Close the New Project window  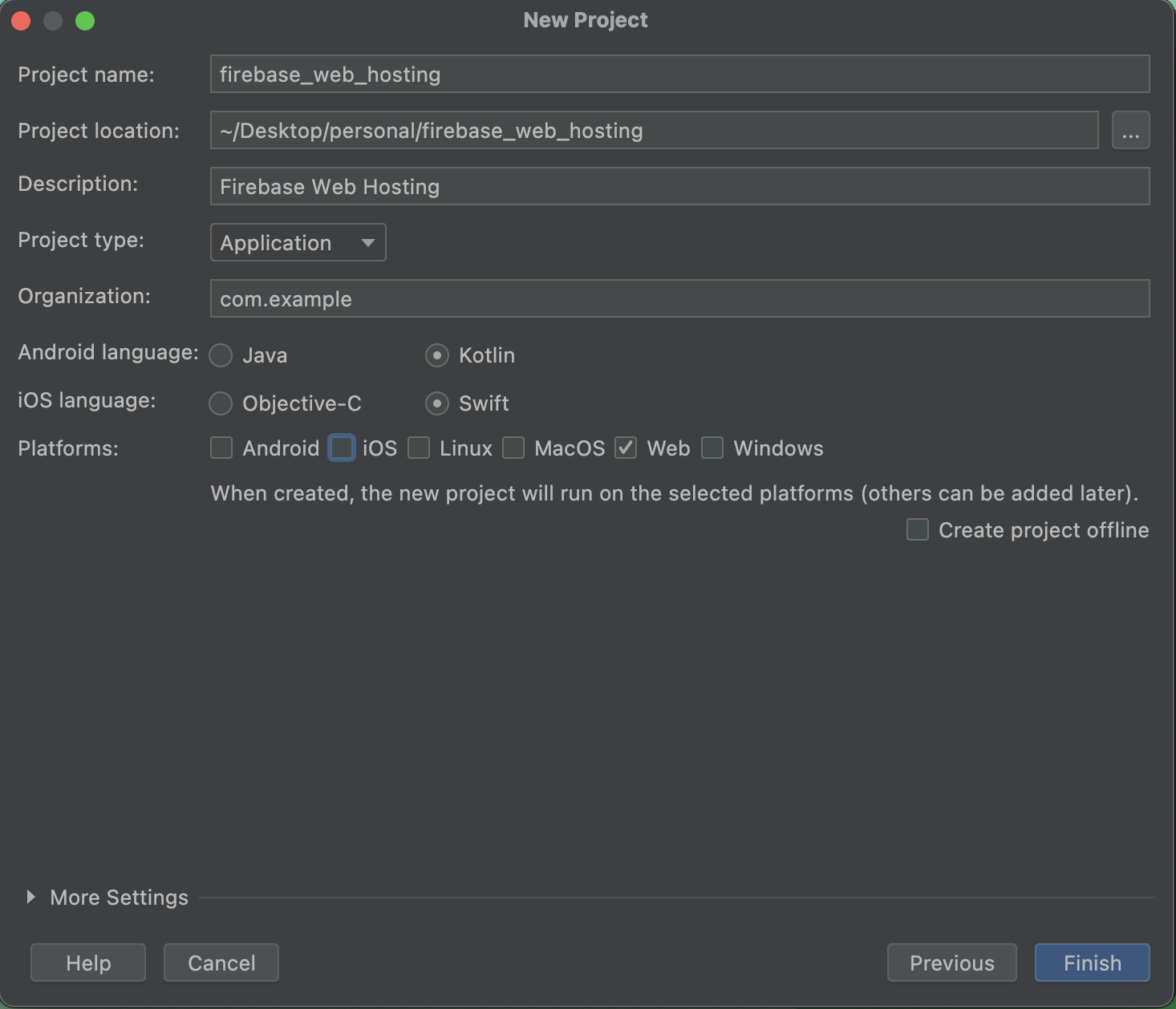[21, 21]
